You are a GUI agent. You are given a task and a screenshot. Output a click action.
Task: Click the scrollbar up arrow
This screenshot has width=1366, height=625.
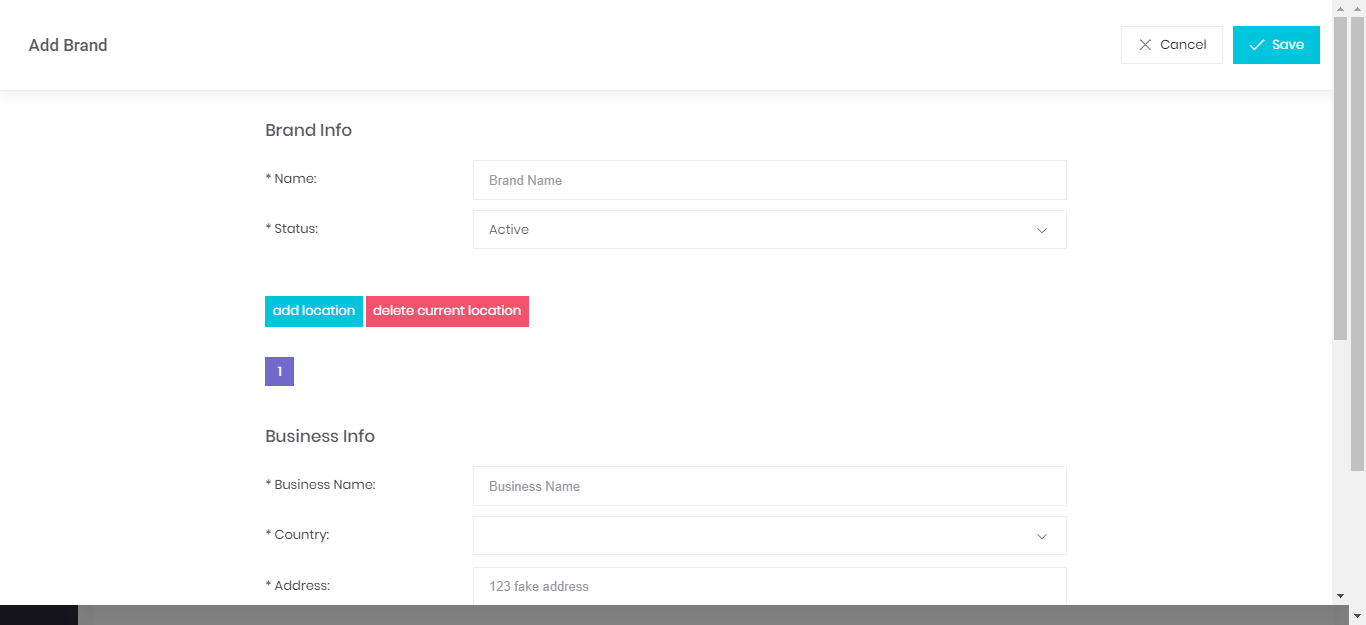1340,8
